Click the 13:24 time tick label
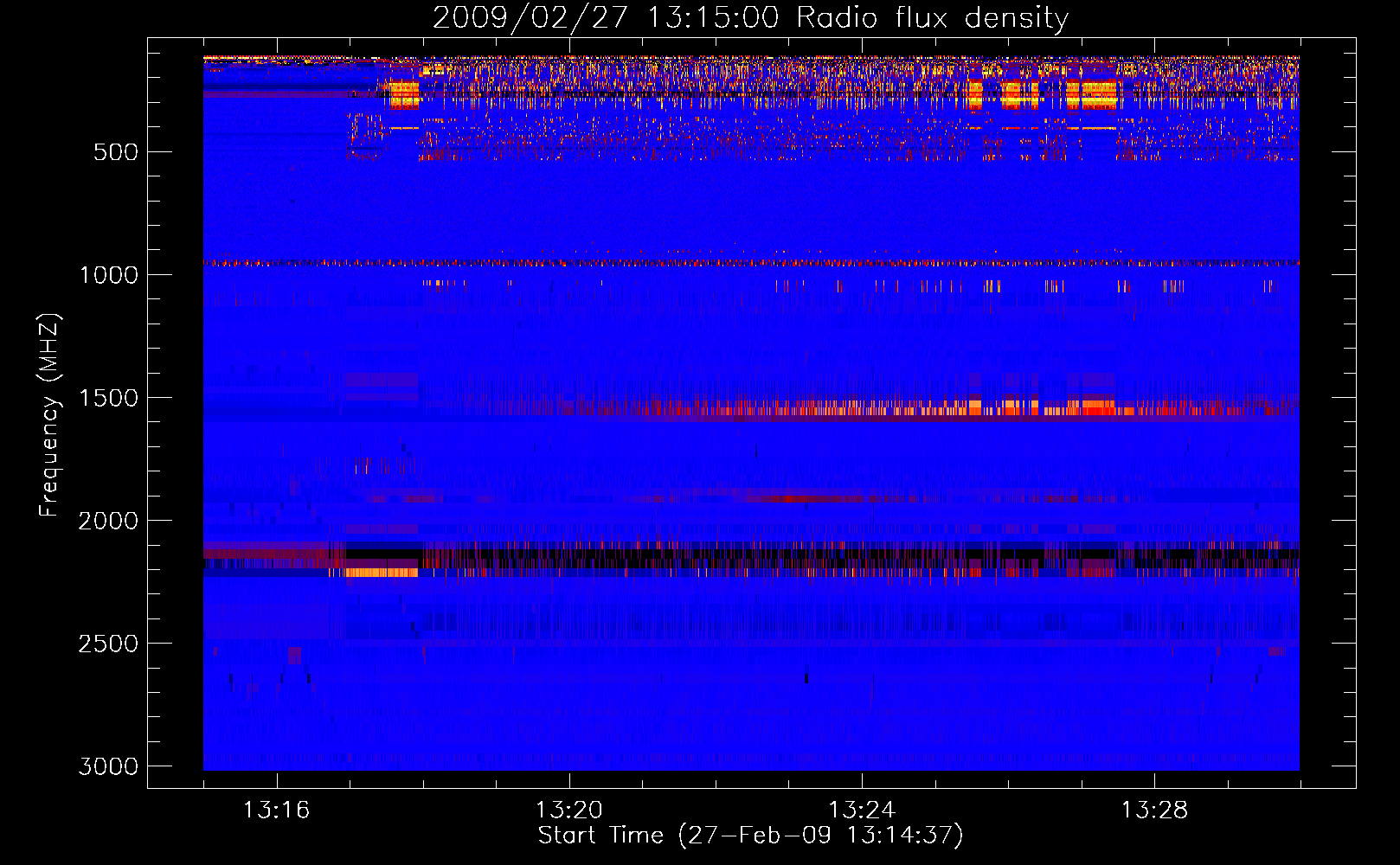 pyautogui.click(x=862, y=811)
